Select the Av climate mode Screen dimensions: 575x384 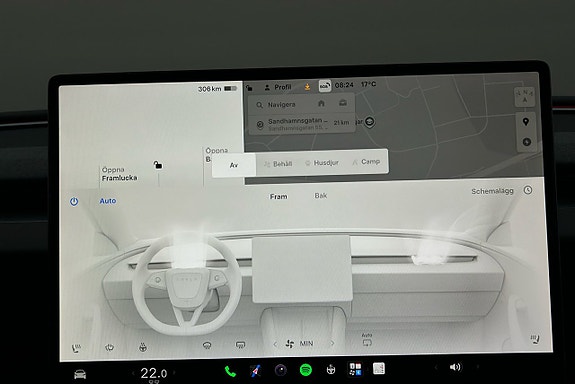(x=234, y=165)
